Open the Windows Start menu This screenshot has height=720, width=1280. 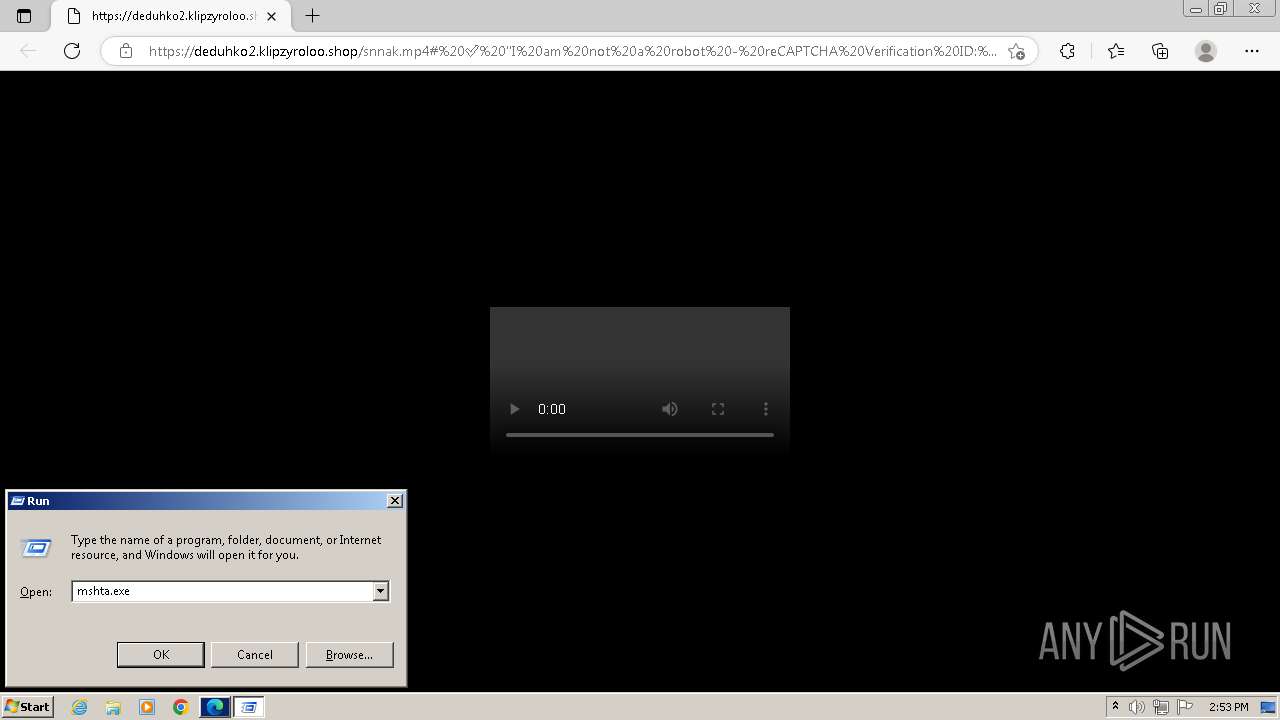pyautogui.click(x=27, y=707)
